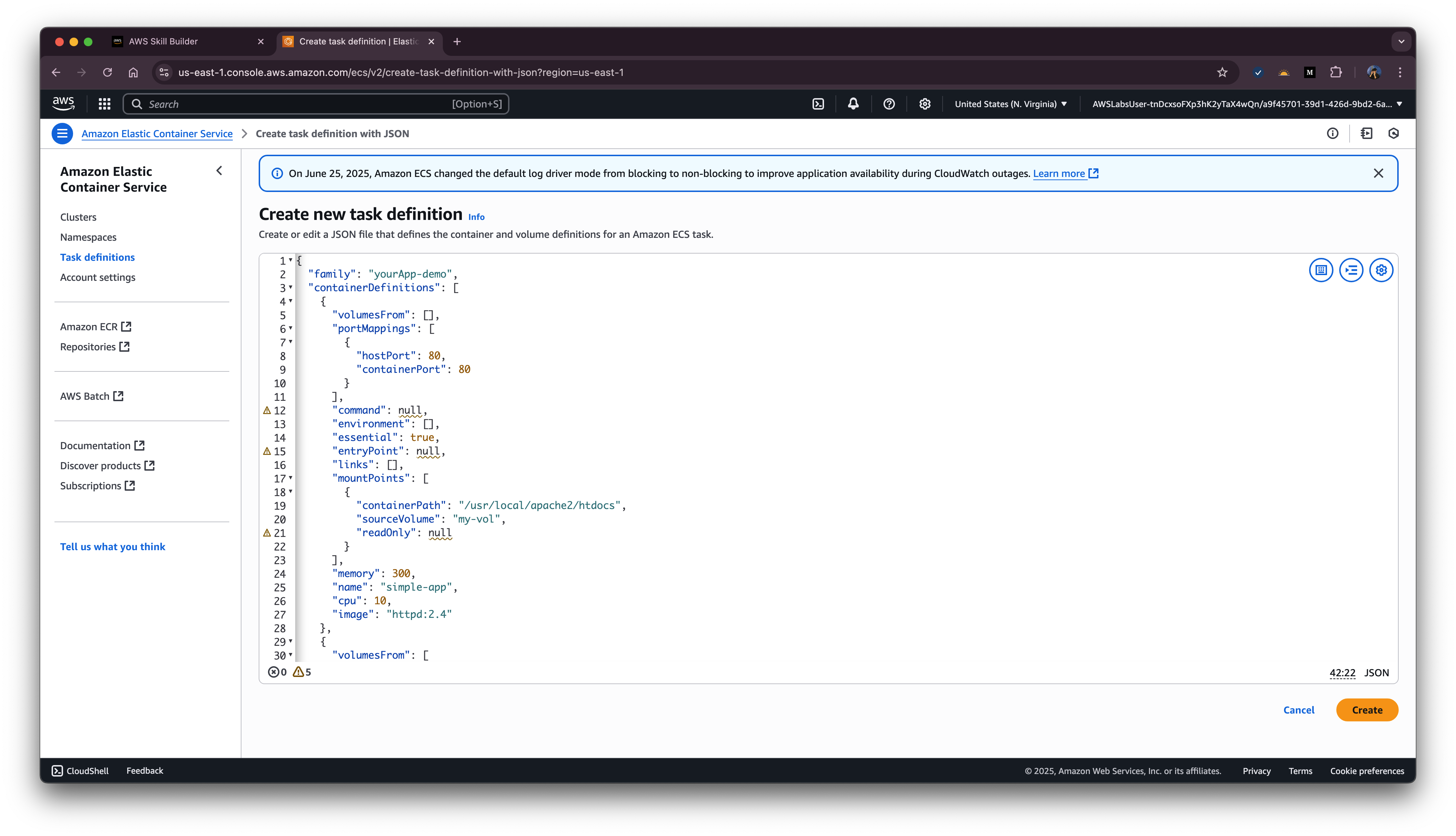Click the site information icon in address bar
The height and width of the screenshot is (836, 1456).
tap(164, 72)
